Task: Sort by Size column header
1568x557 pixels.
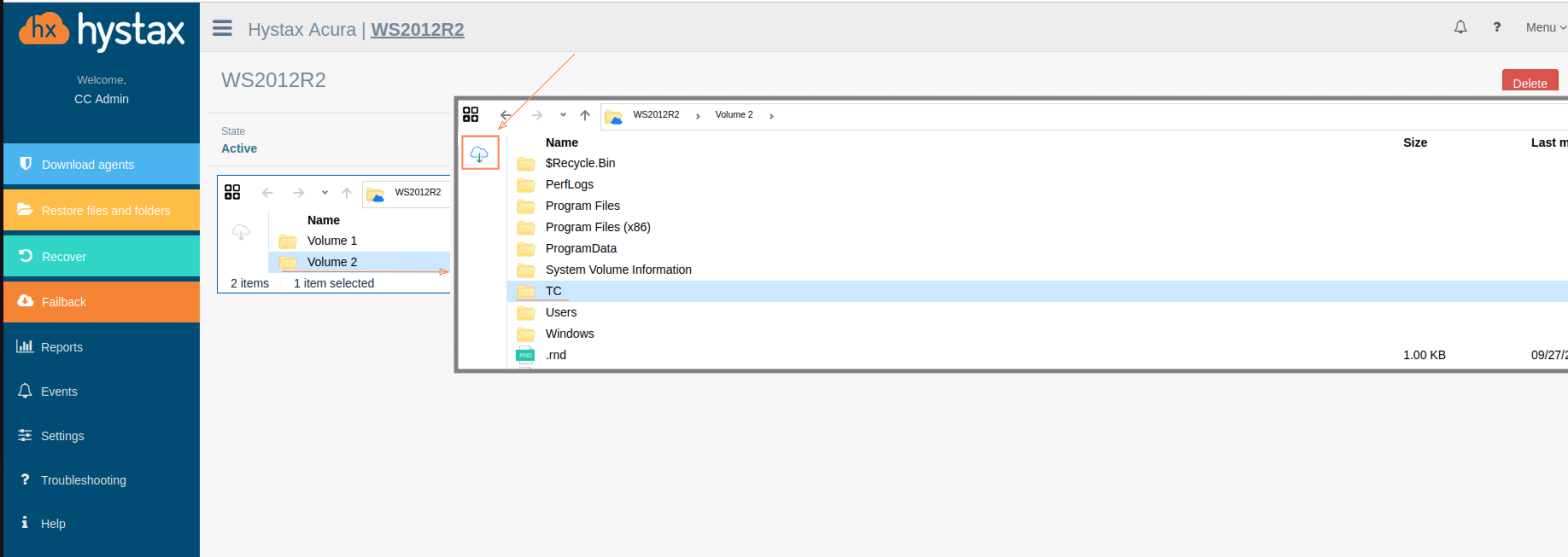Action: 1415,143
